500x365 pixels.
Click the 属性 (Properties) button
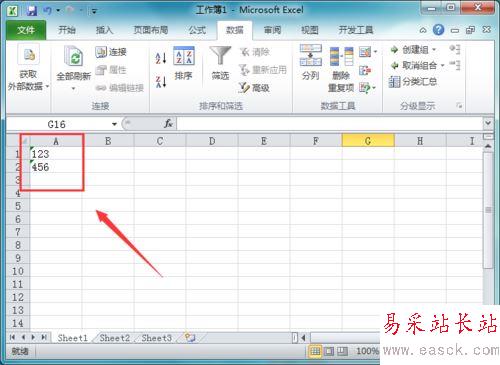(111, 70)
